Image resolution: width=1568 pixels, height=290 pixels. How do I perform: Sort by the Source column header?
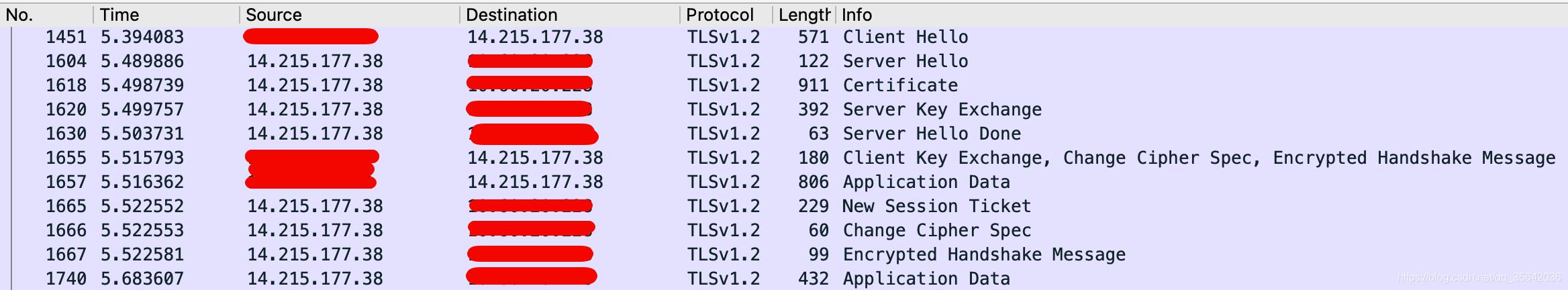coord(274,15)
